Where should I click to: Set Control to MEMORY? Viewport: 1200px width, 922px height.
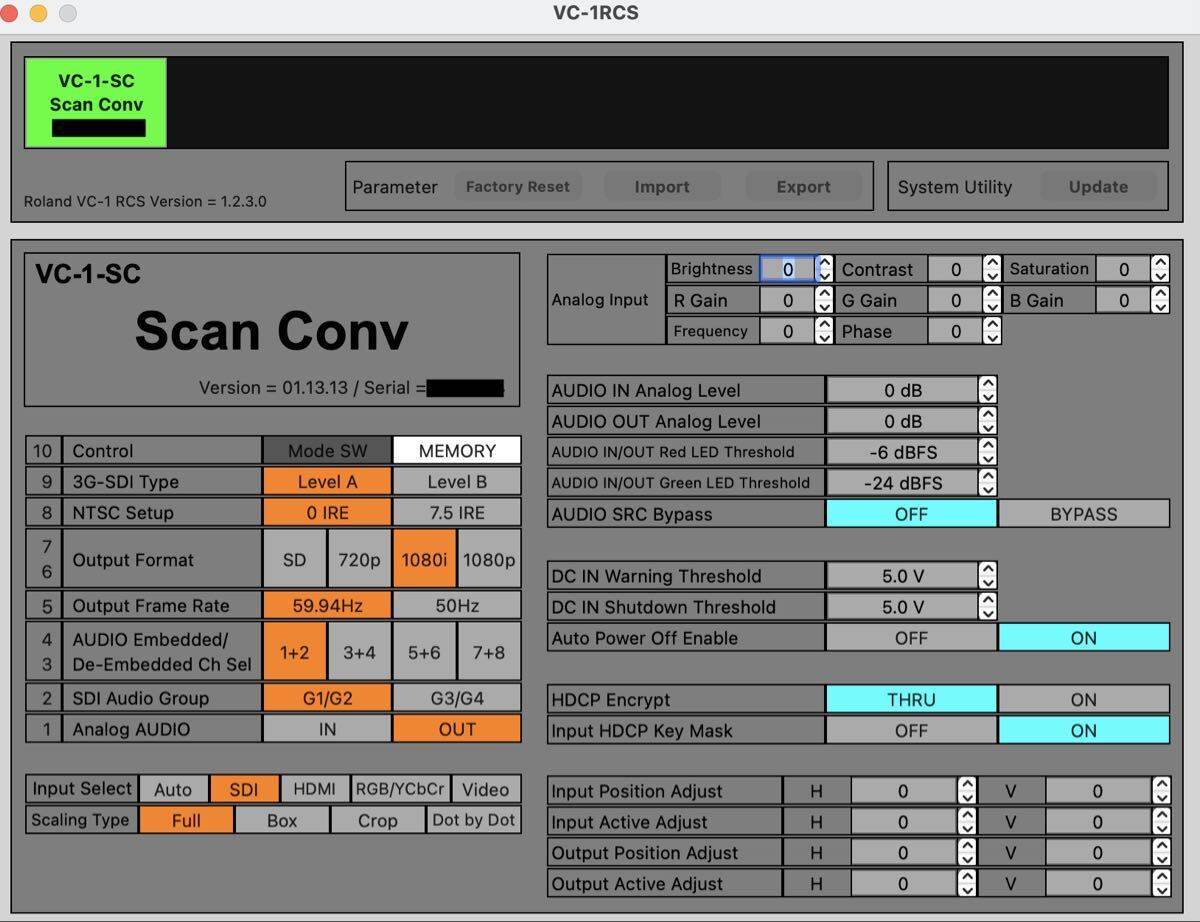click(x=457, y=451)
